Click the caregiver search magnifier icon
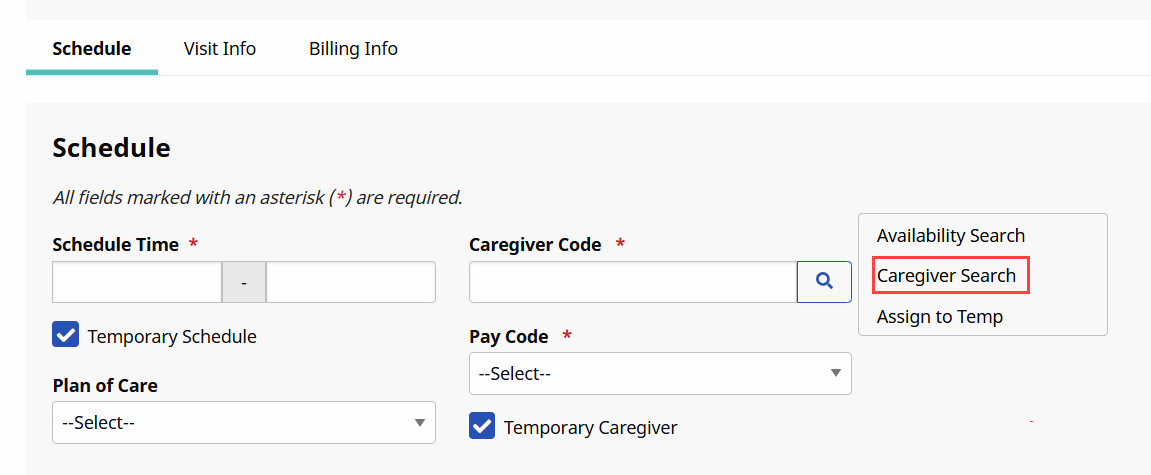The height and width of the screenshot is (475, 1151). (x=824, y=282)
